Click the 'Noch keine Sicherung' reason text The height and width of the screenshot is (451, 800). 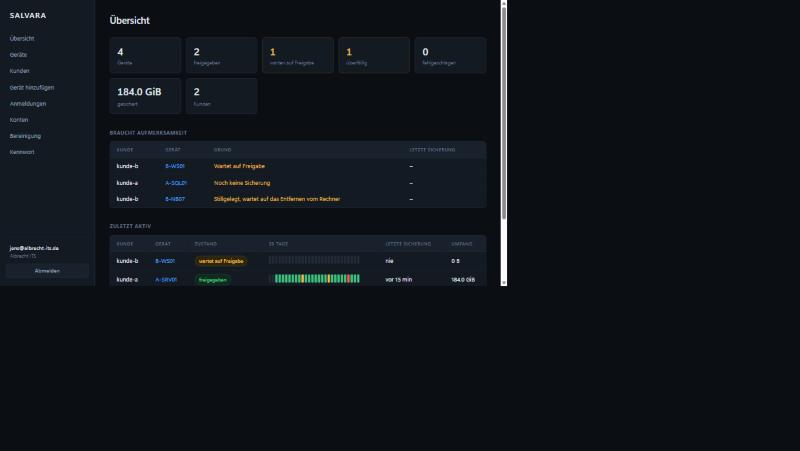click(242, 183)
